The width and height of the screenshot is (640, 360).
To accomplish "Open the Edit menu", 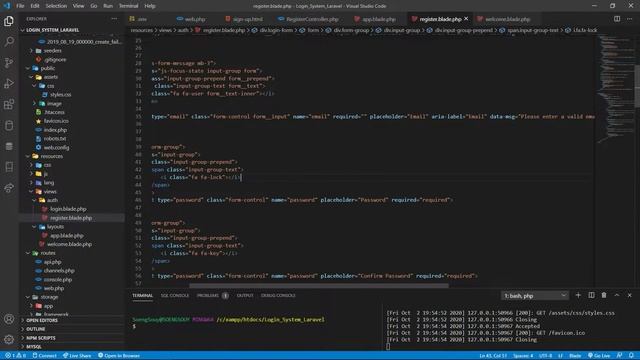I will pos(35,6).
